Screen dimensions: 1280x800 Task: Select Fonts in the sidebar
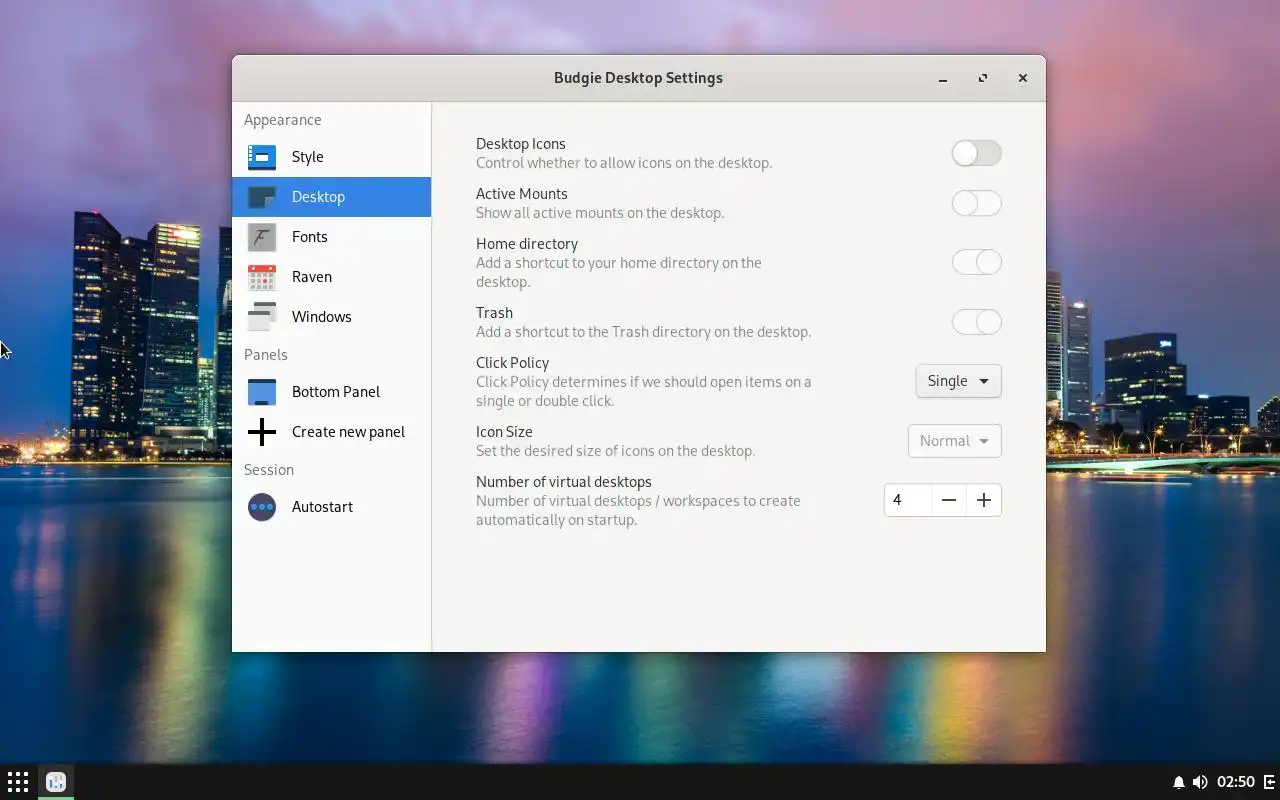(x=331, y=237)
